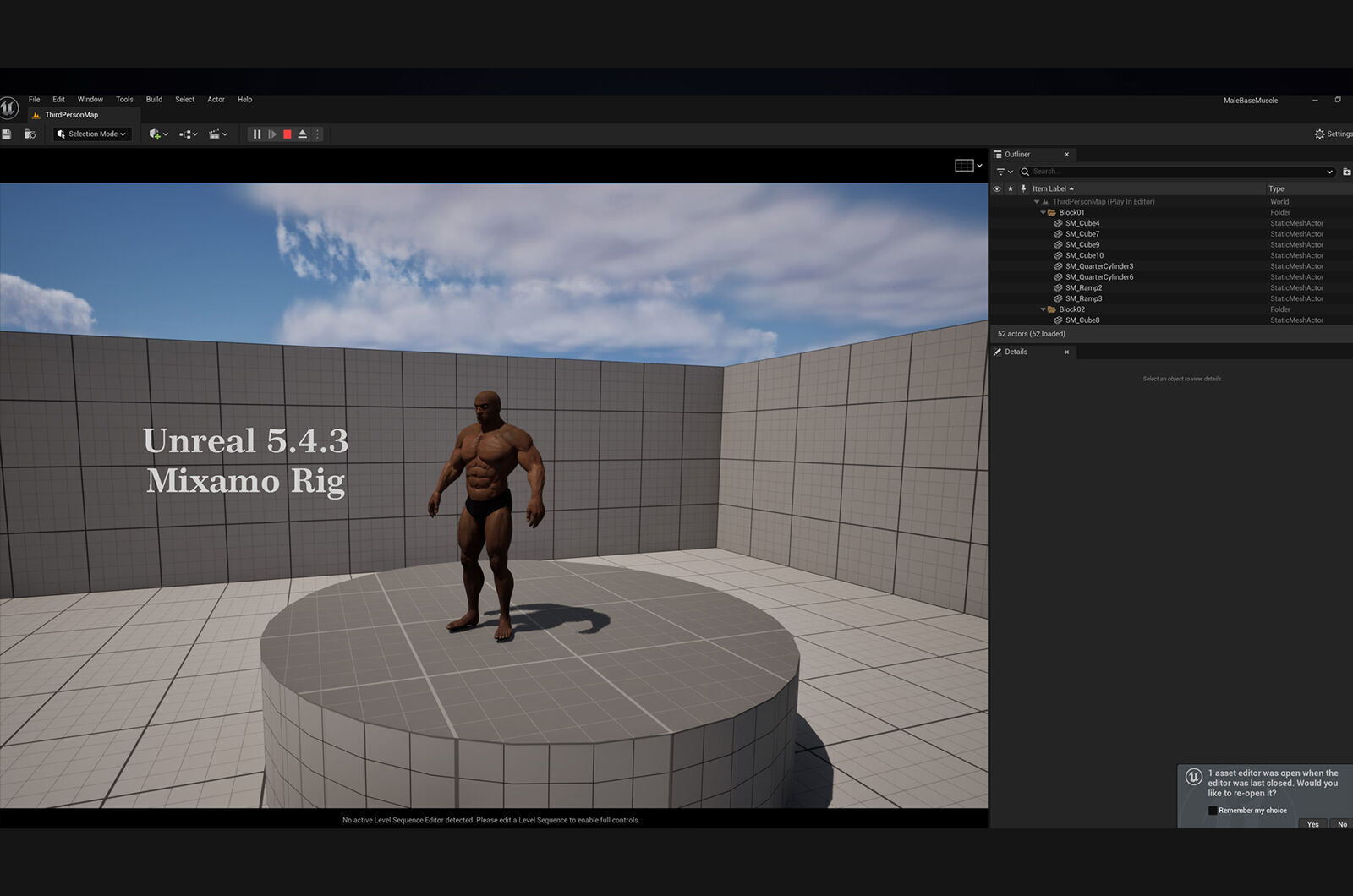1353x896 pixels.
Task: Open the Help menu
Action: pyautogui.click(x=244, y=100)
